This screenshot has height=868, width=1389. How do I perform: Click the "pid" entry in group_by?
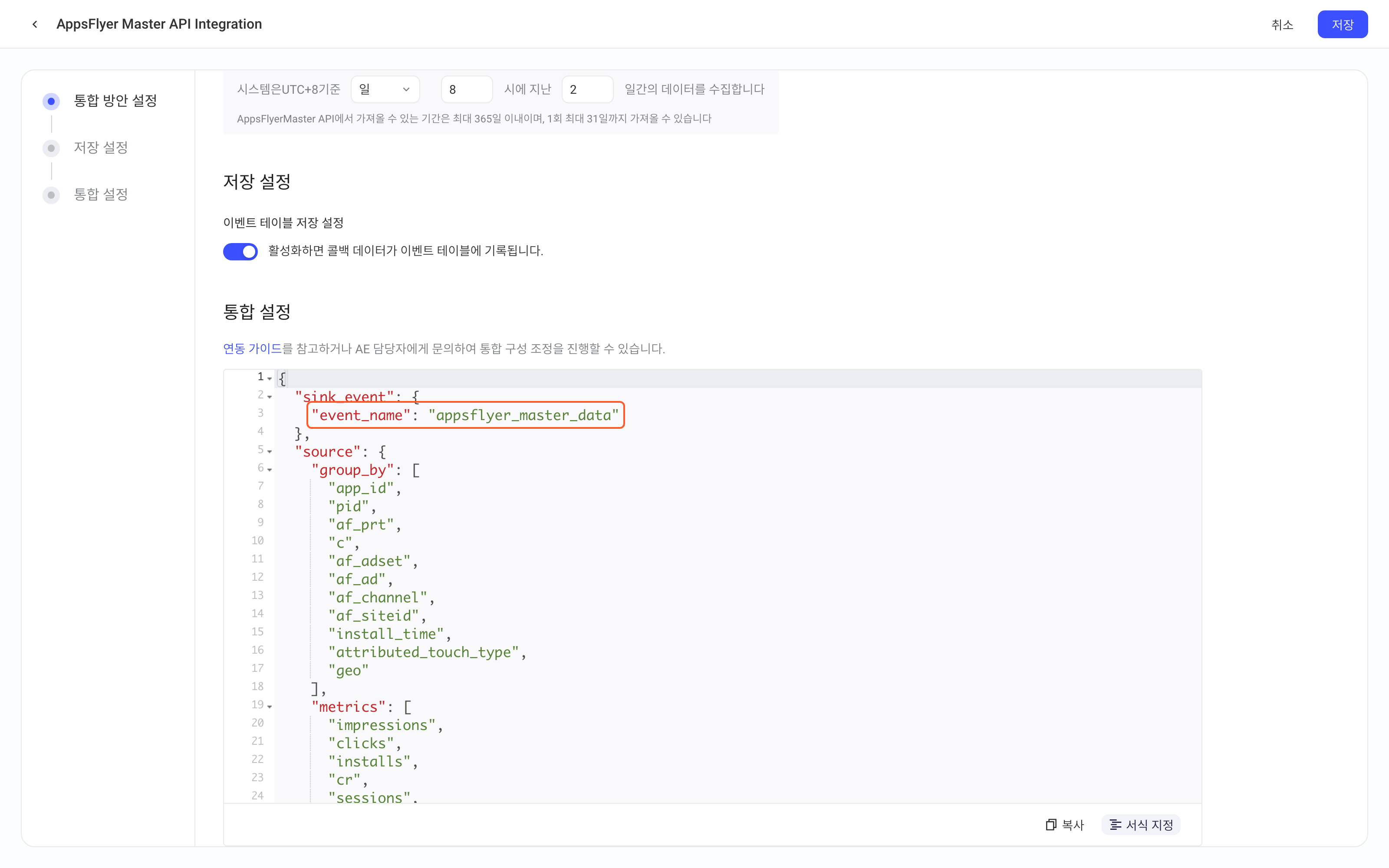[349, 506]
